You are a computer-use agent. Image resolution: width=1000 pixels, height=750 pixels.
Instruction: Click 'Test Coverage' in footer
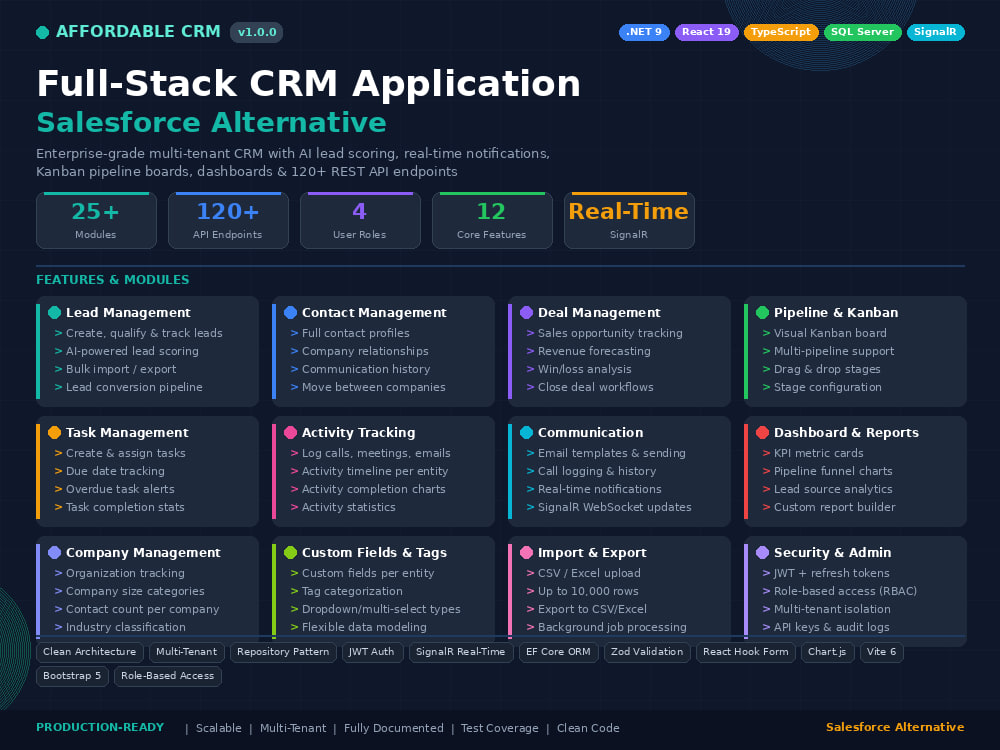[x=499, y=728]
